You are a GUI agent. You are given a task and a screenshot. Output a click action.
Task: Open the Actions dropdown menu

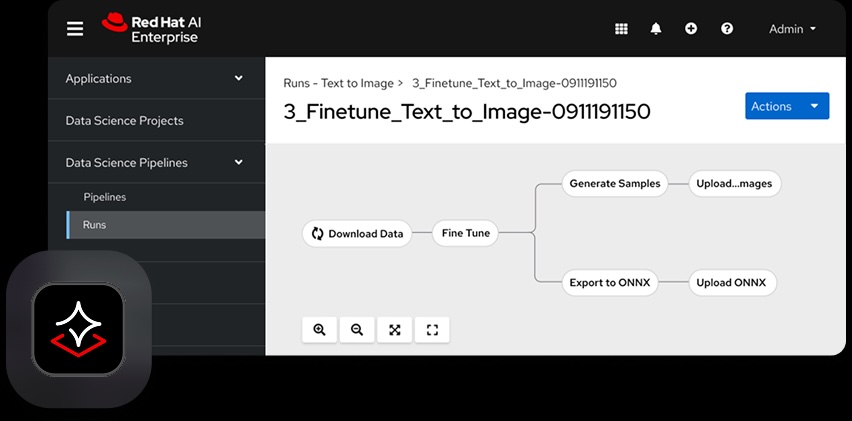point(786,106)
